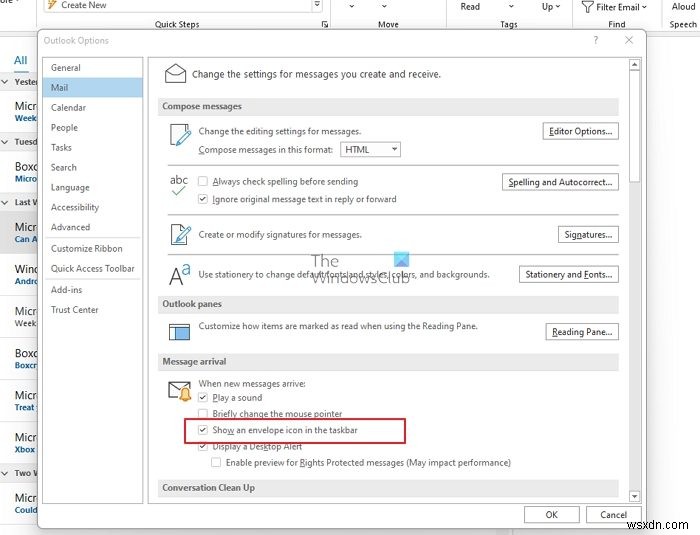This screenshot has width=700, height=535.
Task: Open the People options category
Action: (93, 128)
